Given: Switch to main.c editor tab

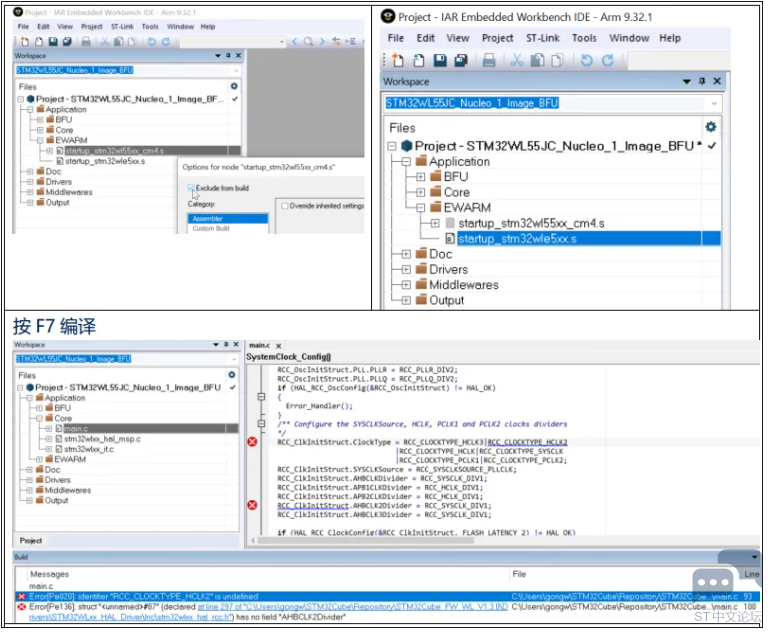Looking at the screenshot, I should click(x=260, y=345).
